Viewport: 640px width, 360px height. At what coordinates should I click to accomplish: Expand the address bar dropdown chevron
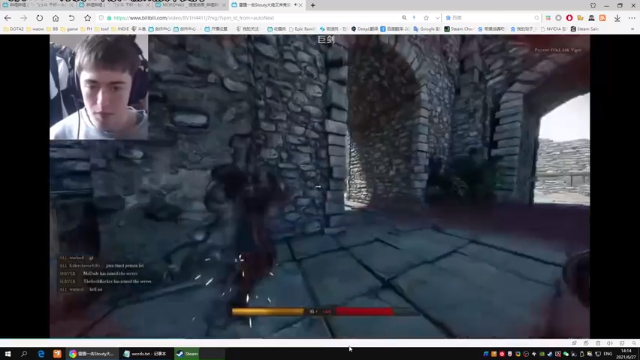437,18
